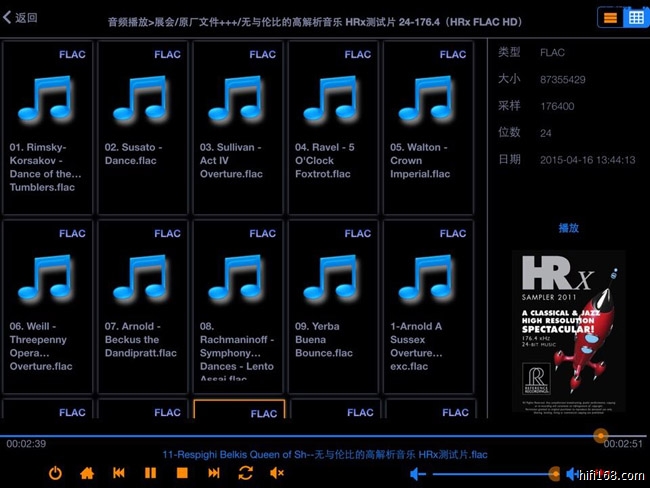
Task: Toggle the repeat loop mode
Action: click(245, 473)
